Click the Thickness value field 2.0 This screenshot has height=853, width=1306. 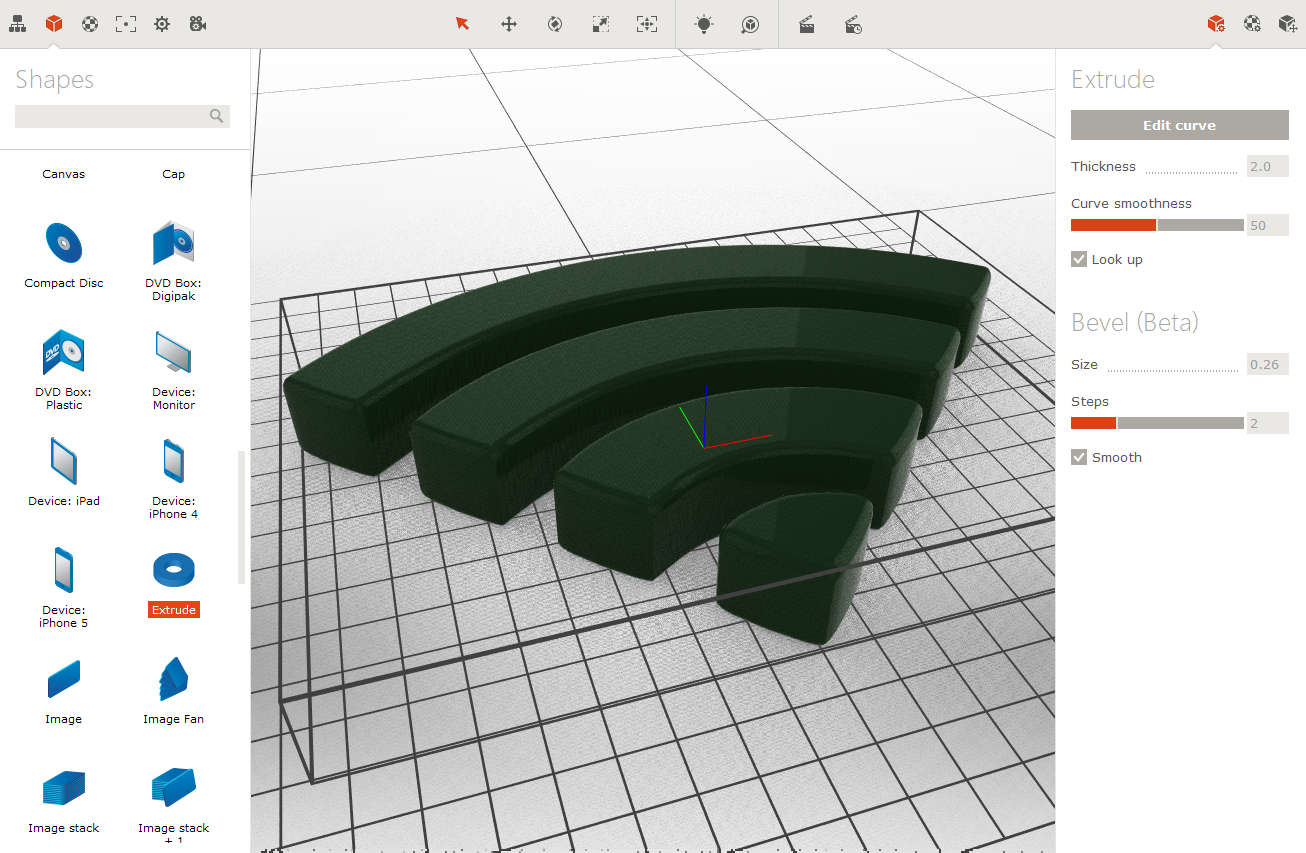pyautogui.click(x=1268, y=166)
